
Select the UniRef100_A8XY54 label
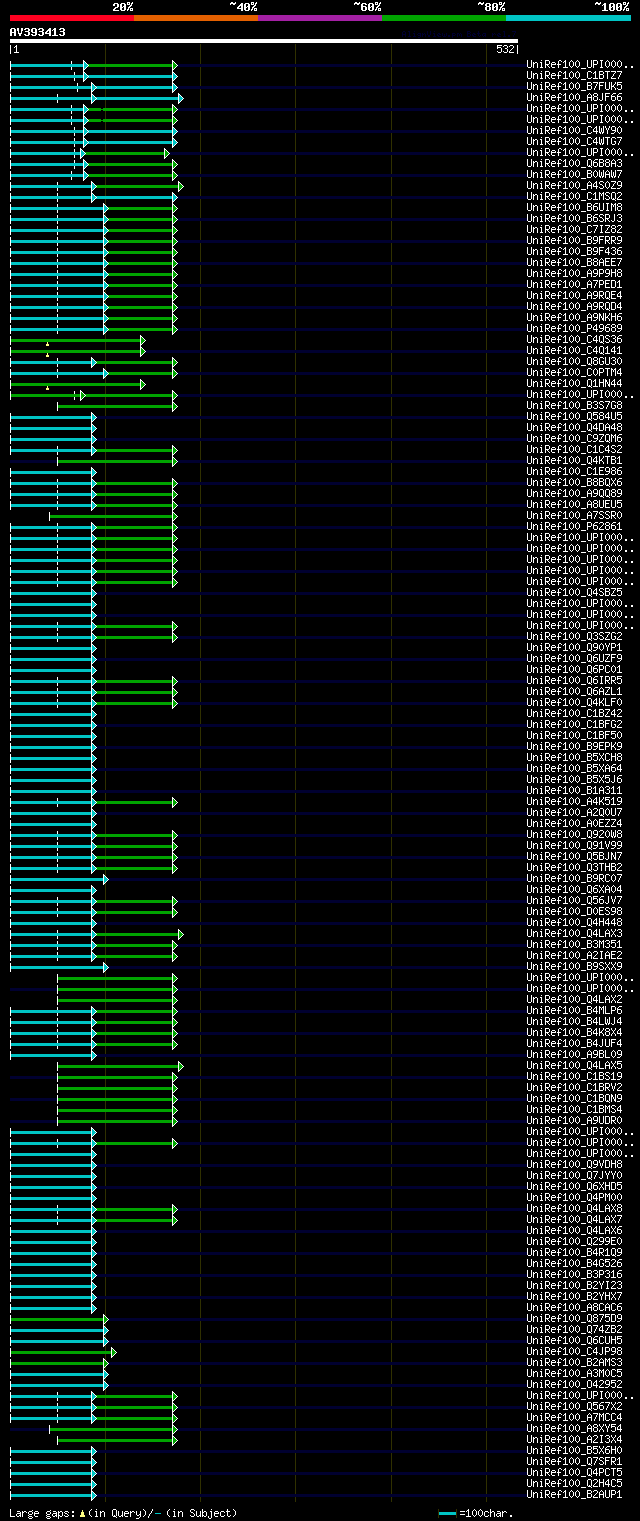[x=575, y=1428]
